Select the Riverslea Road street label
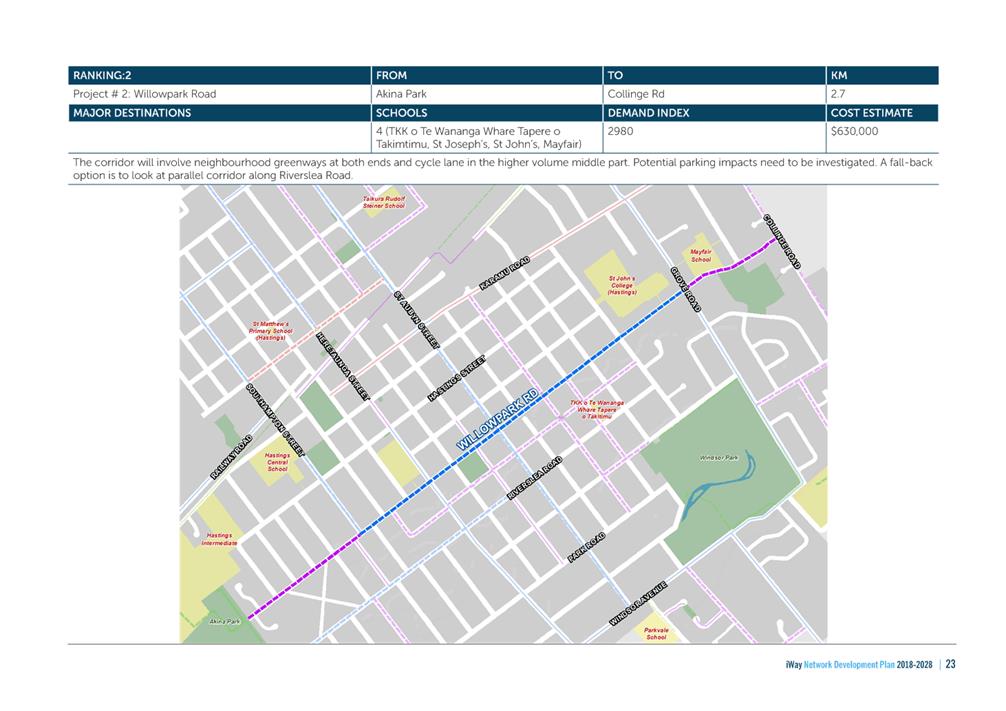Screen dimensions: 1006x711 (534, 478)
